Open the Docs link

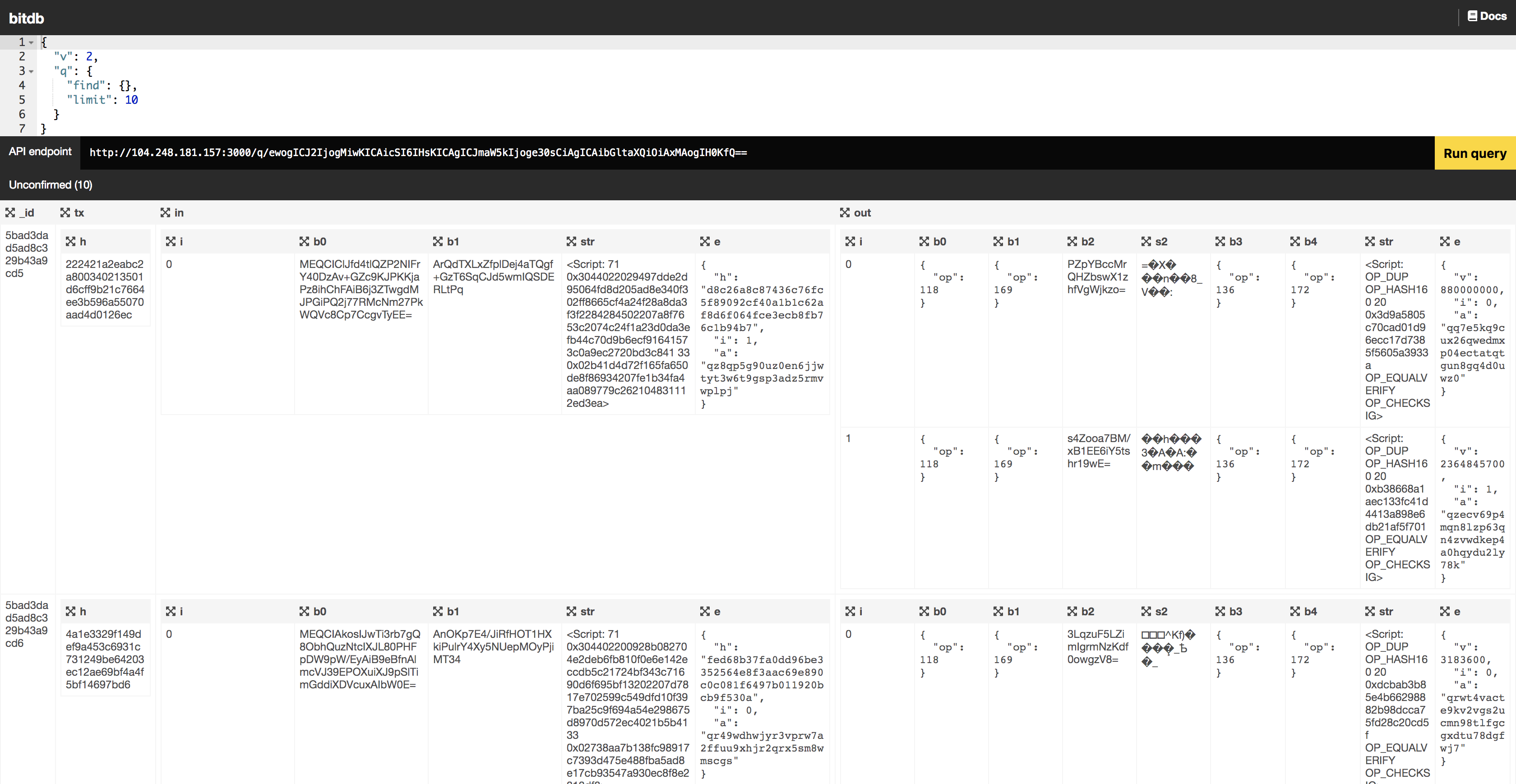[1493, 16]
